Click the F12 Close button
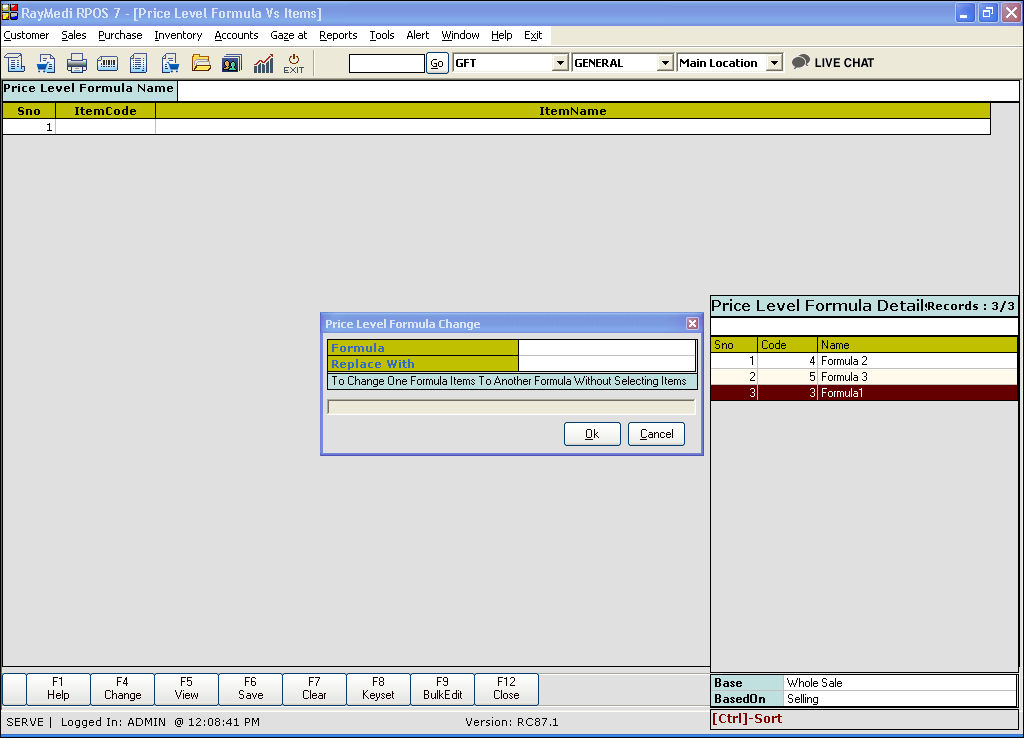The image size is (1024, 738). pos(506,689)
